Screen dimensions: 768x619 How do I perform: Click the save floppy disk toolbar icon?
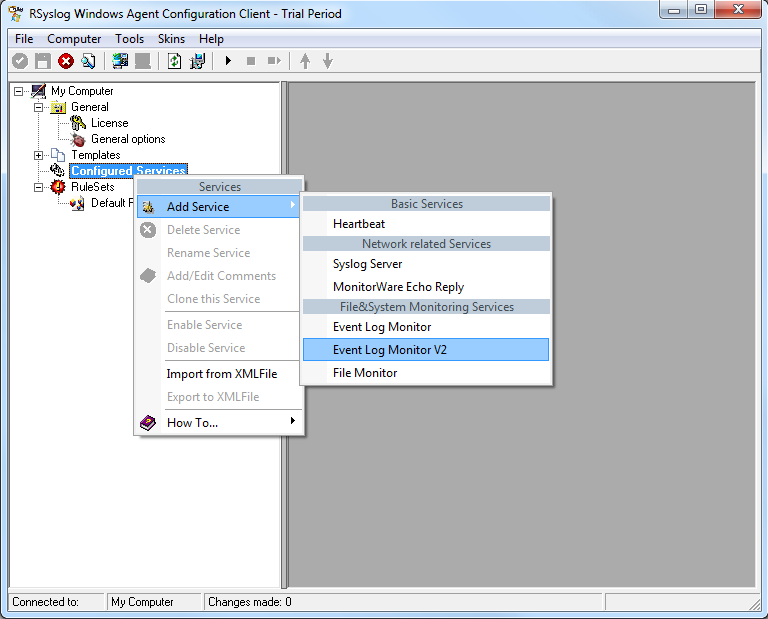pyautogui.click(x=43, y=61)
